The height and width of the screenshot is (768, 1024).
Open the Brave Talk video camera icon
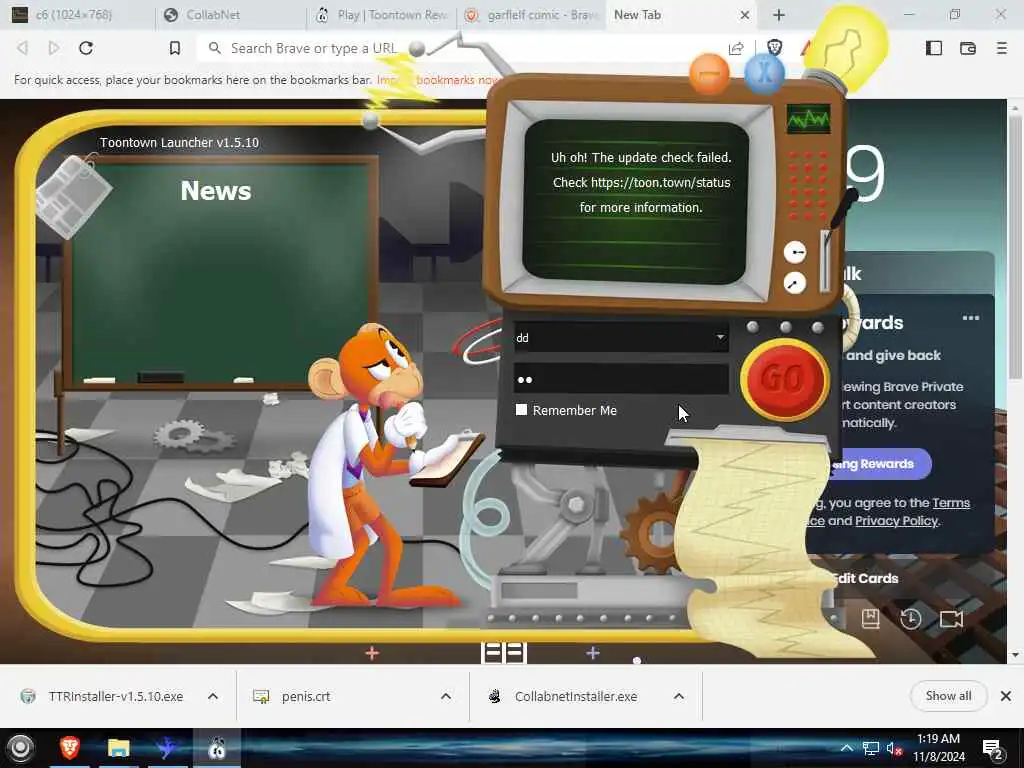[951, 618]
